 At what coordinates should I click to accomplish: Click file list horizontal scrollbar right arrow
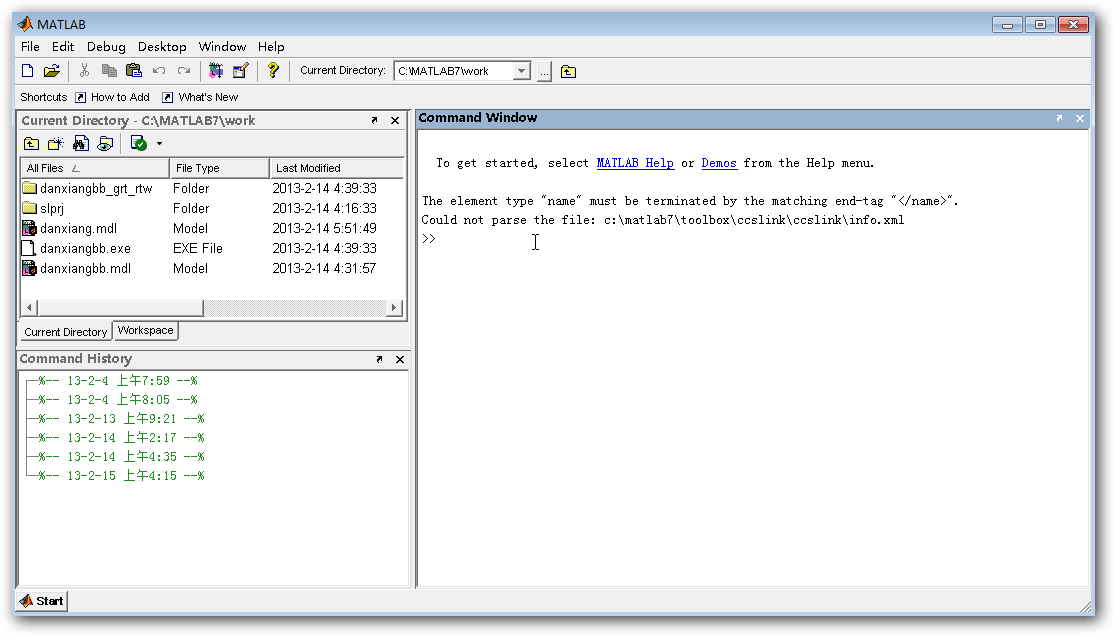[x=394, y=308]
